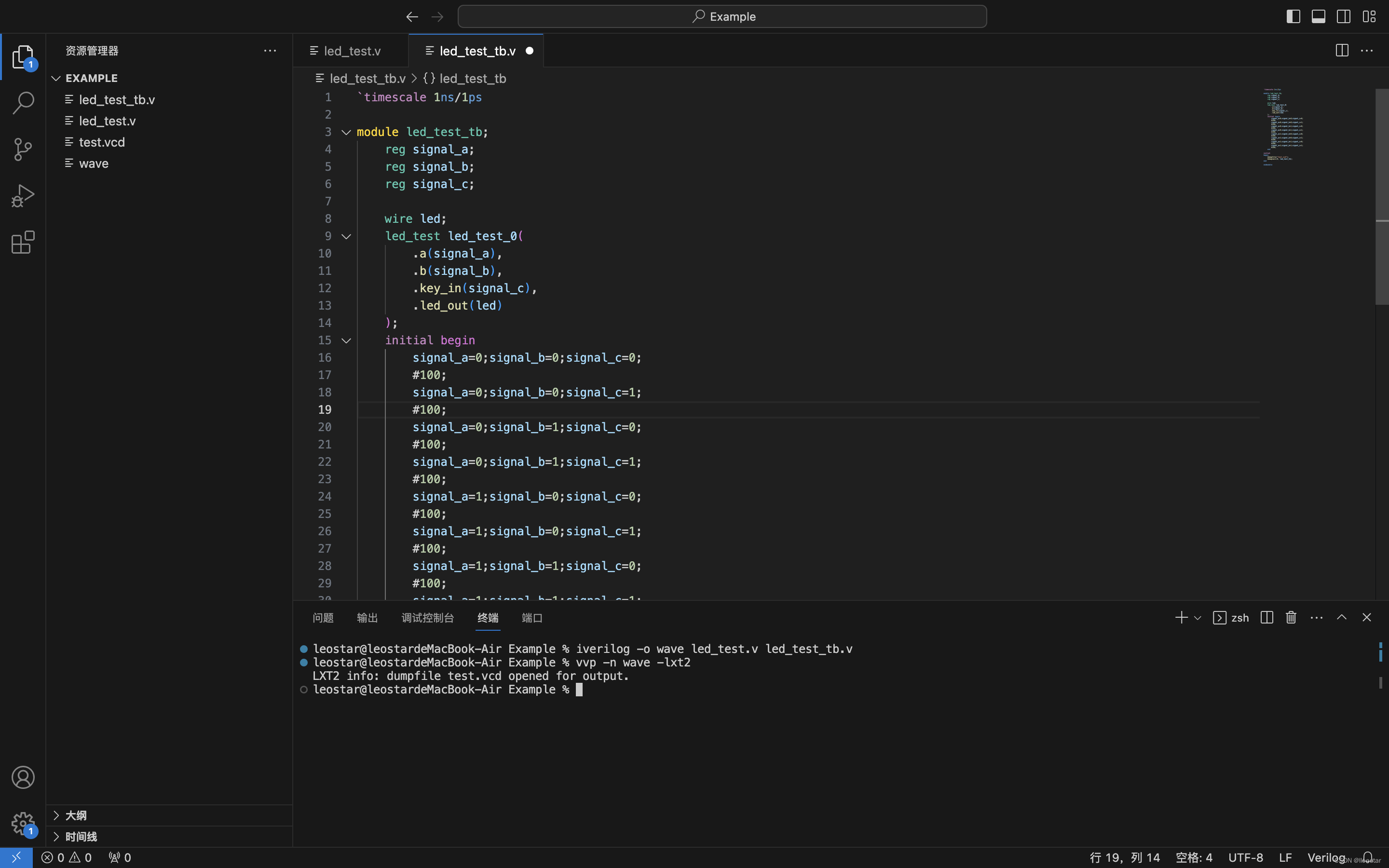The image size is (1389, 868).
Task: Open led_test_tb.v in file explorer
Action: click(169, 100)
